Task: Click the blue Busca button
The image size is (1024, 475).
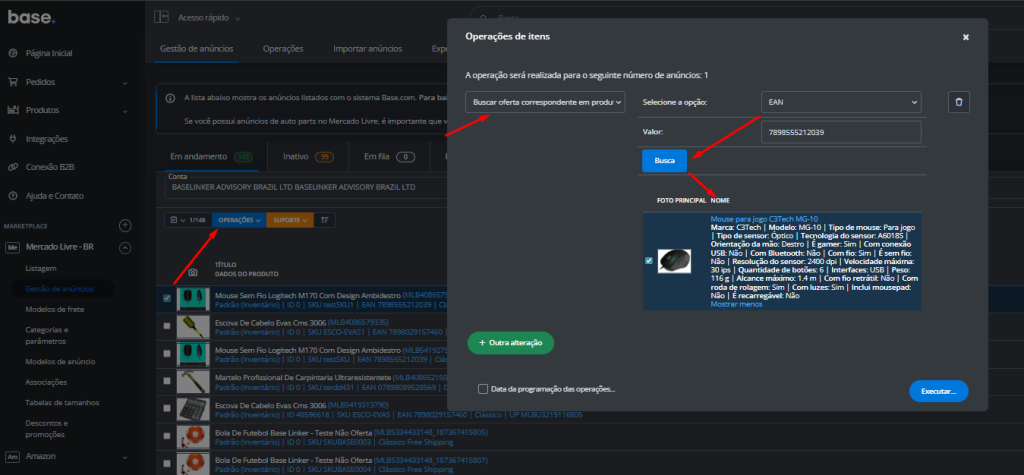Action: click(x=664, y=160)
